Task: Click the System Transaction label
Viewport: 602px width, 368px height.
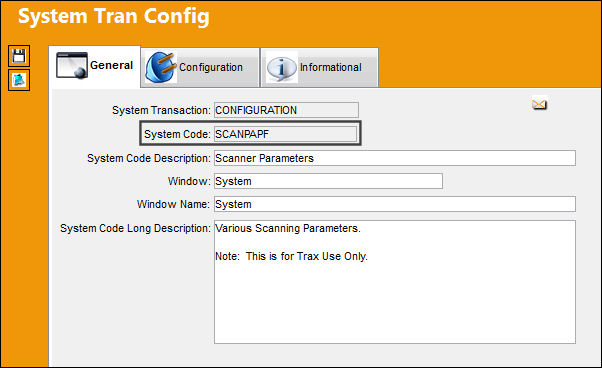Action: tap(161, 111)
